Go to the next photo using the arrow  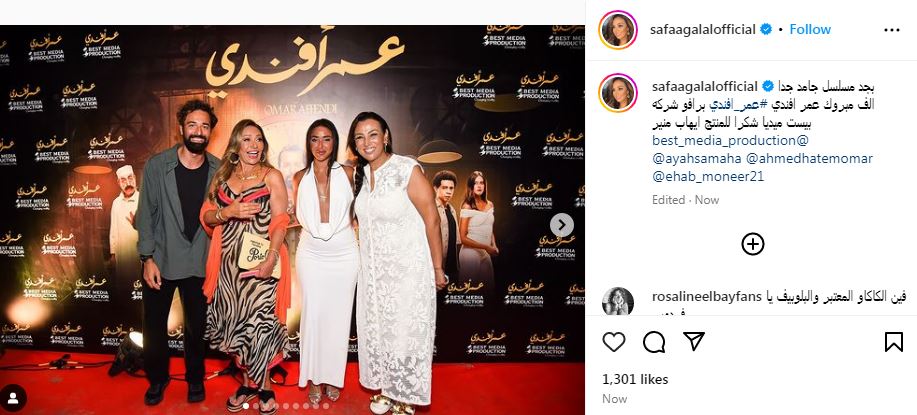point(561,225)
